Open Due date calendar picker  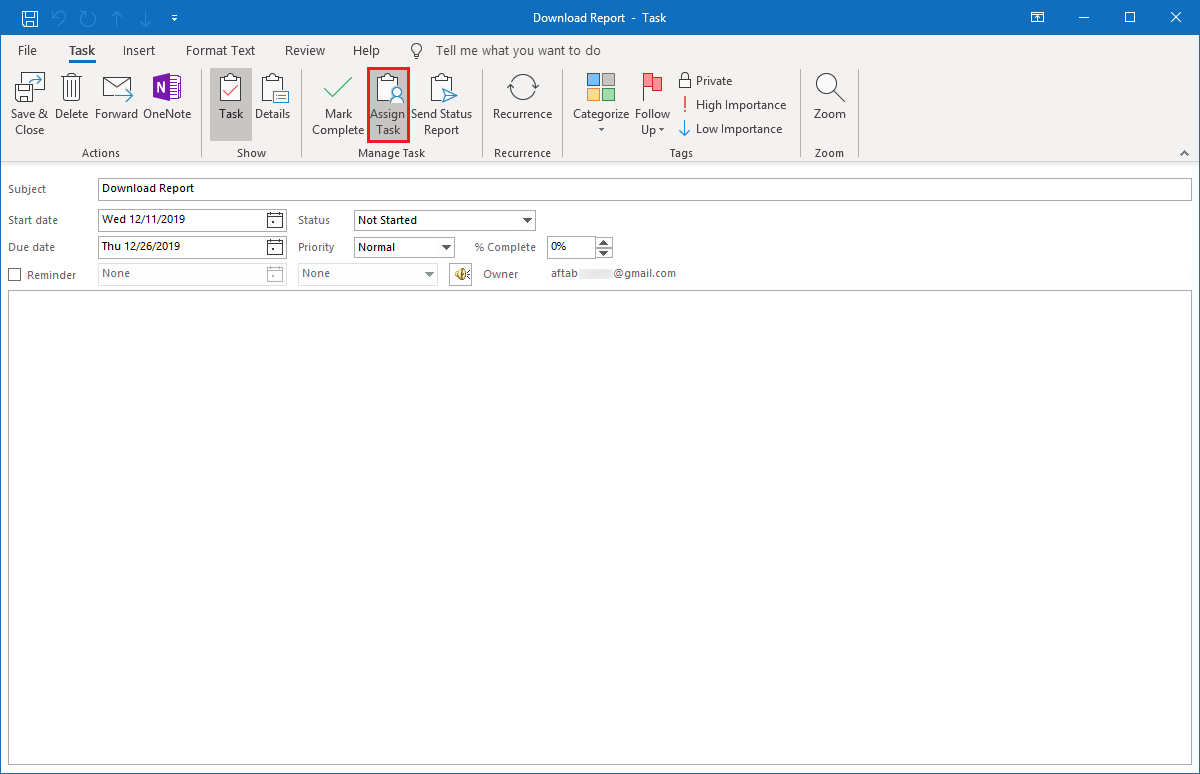[275, 247]
